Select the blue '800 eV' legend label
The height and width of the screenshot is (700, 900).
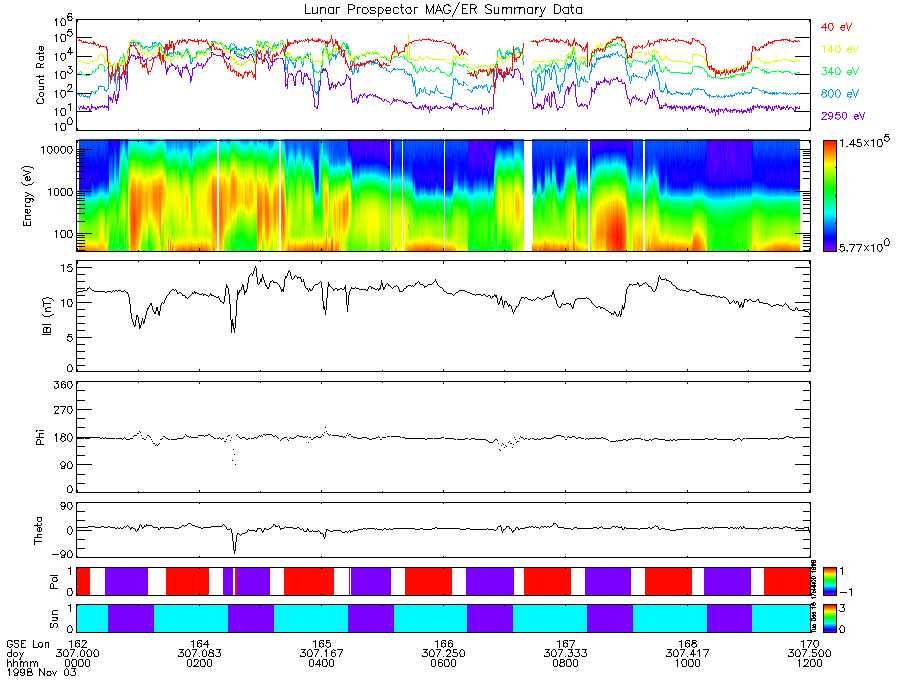(x=840, y=94)
